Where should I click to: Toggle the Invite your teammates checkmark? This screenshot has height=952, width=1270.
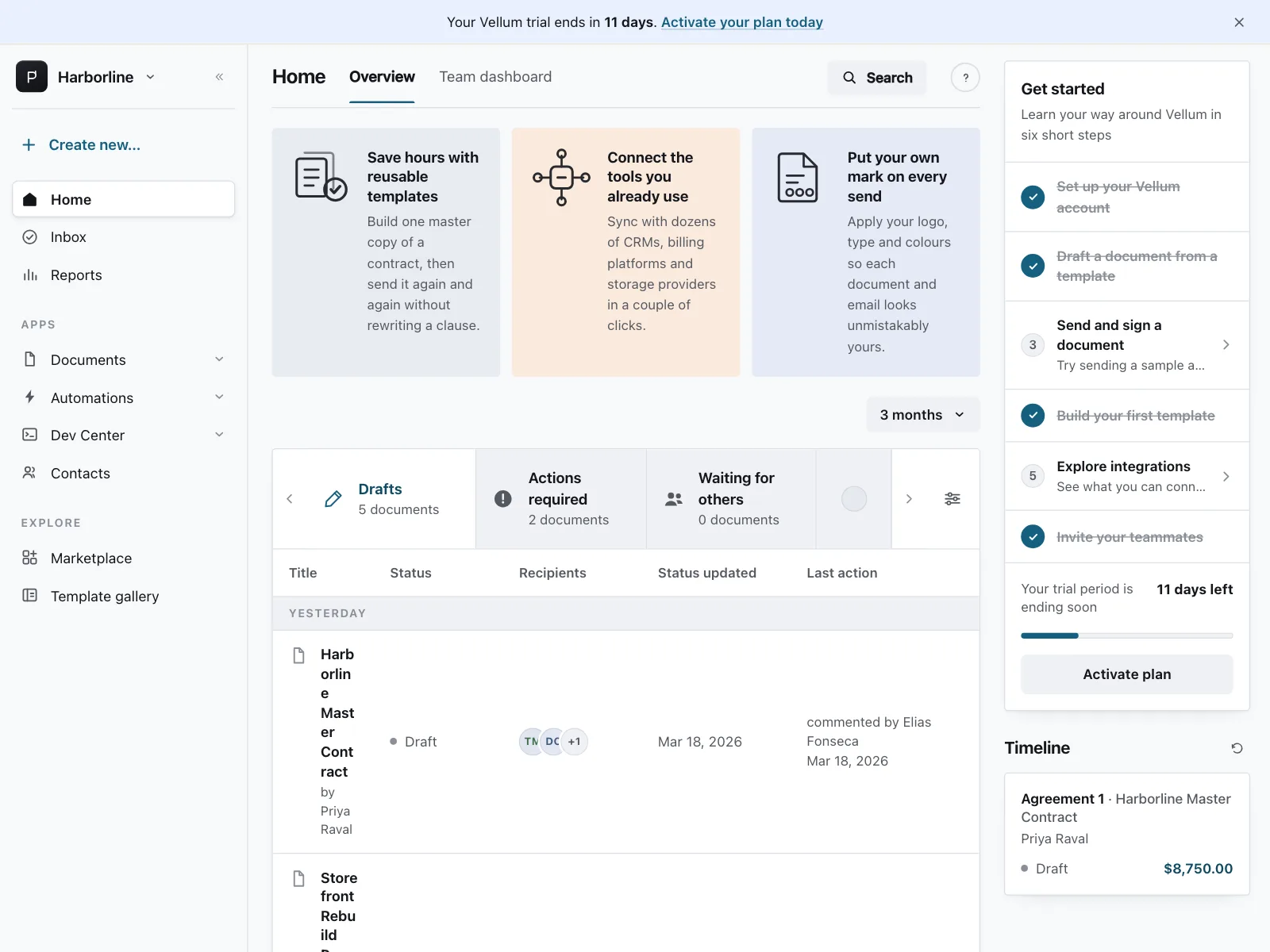click(1033, 537)
